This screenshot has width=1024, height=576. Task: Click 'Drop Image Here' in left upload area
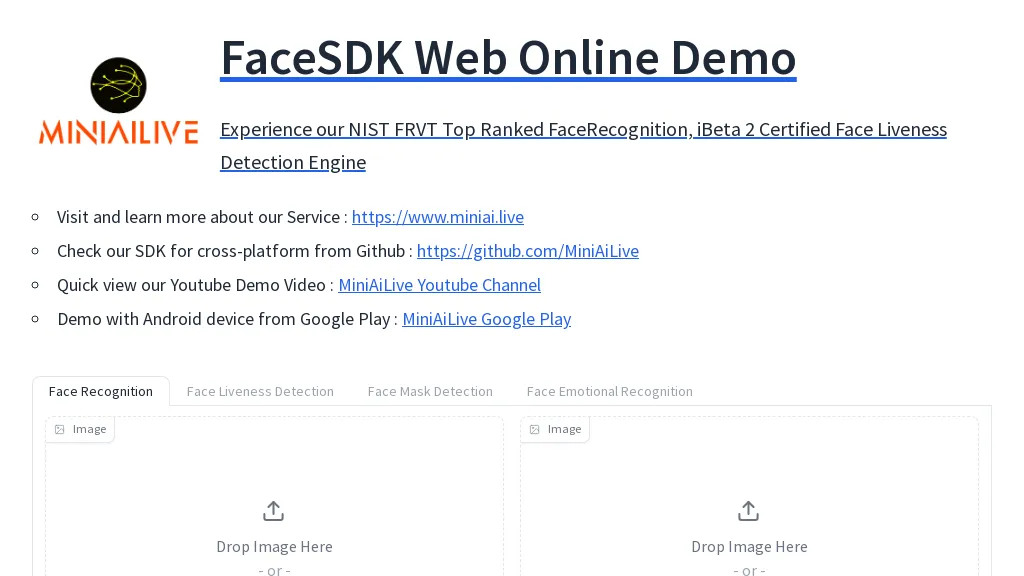tap(274, 546)
